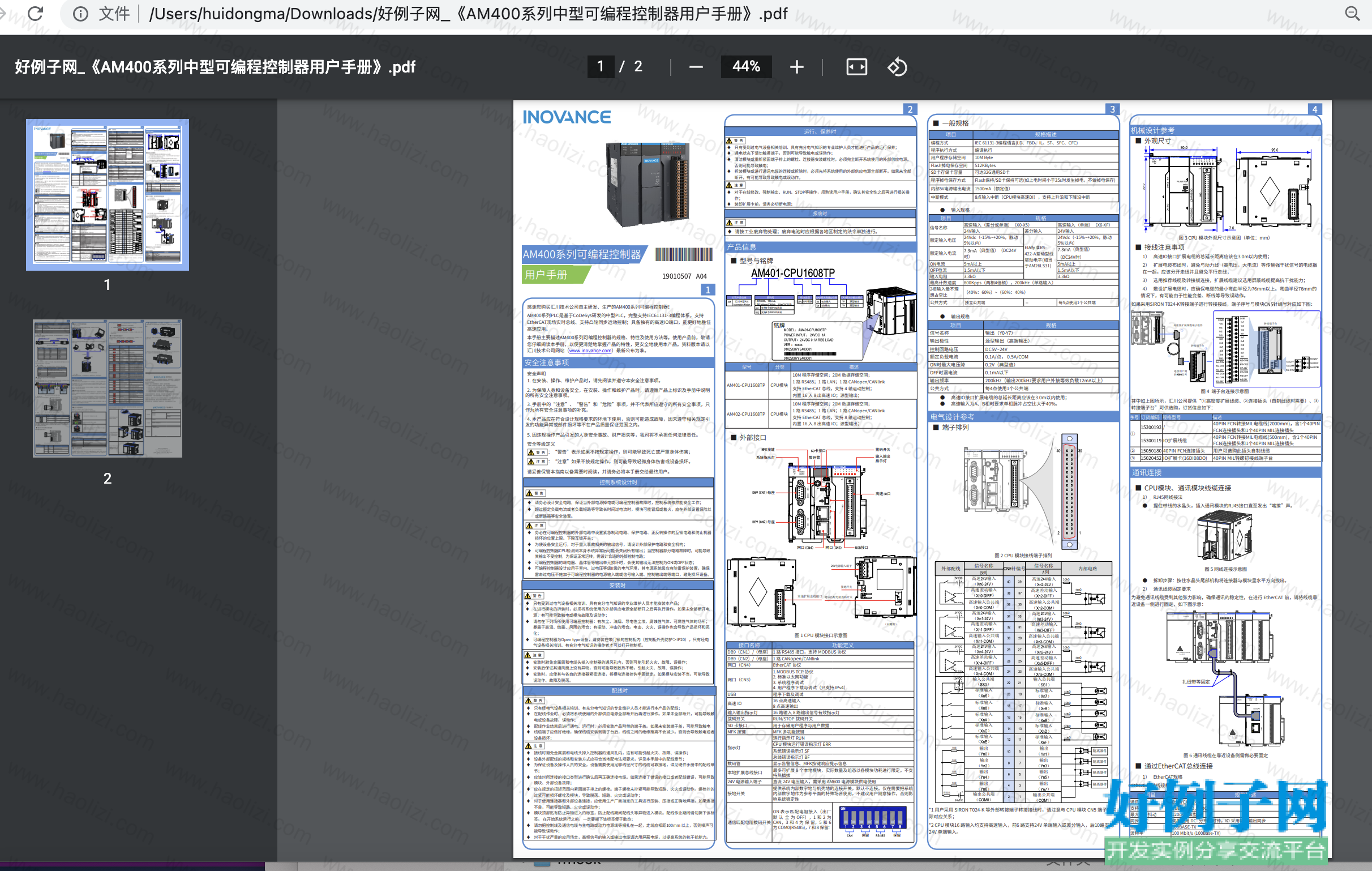Open the www.inovance.com link
The height and width of the screenshot is (871, 1372).
[590, 351]
